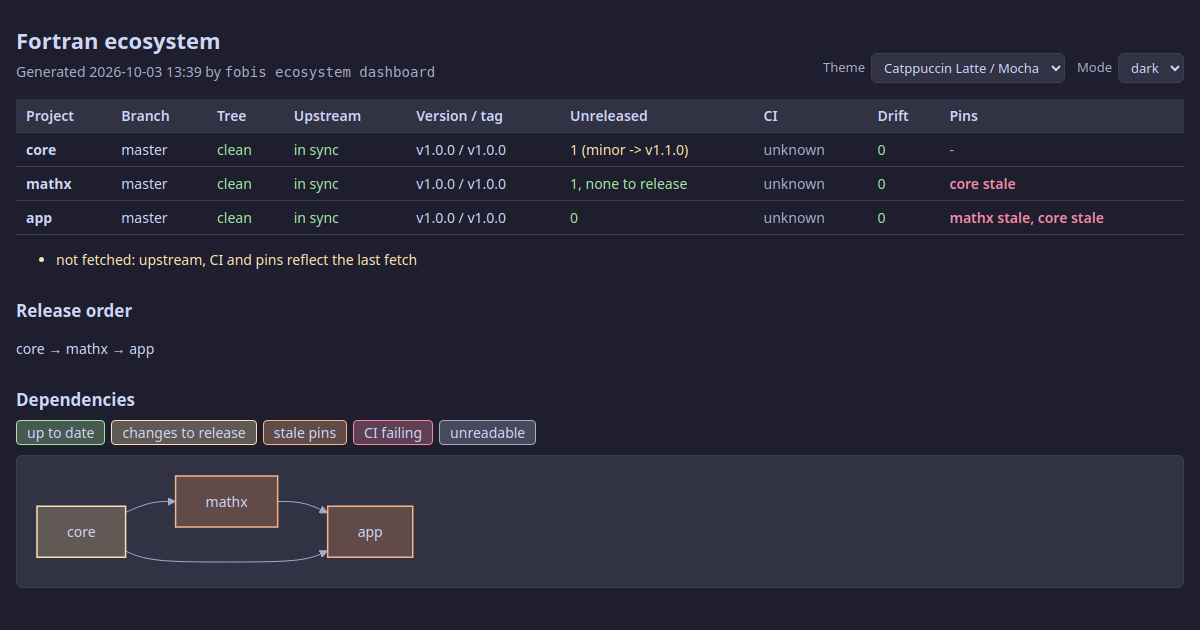Click the 'Release order' heading
1200x630 pixels.
click(x=74, y=311)
